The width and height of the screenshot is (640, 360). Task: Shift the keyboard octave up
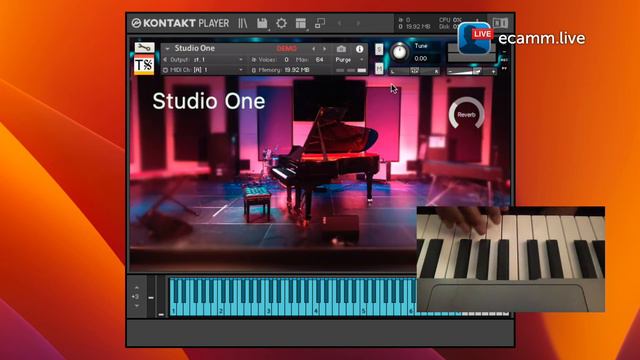tap(136, 288)
